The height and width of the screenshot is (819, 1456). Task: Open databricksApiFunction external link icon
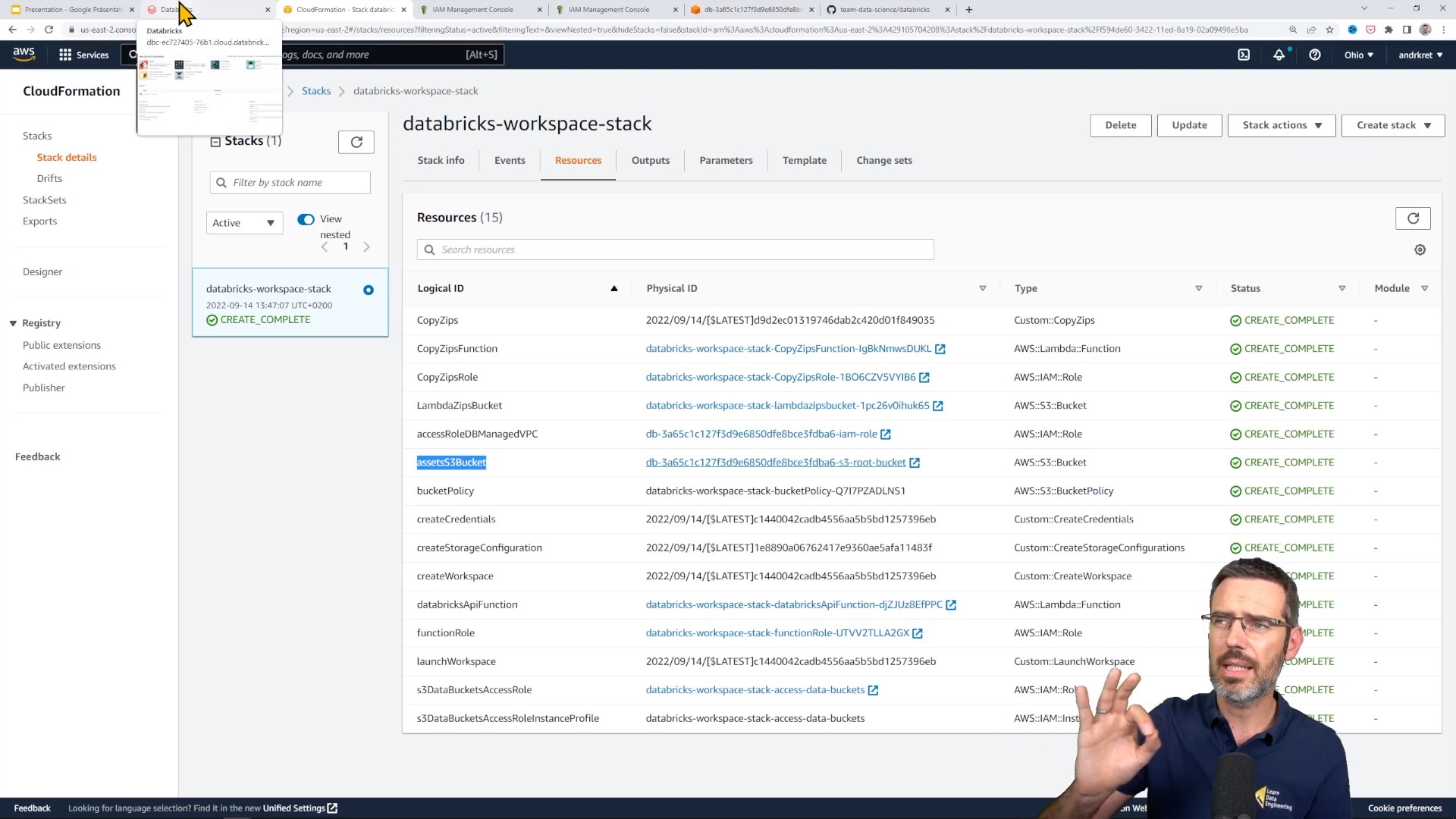point(951,605)
